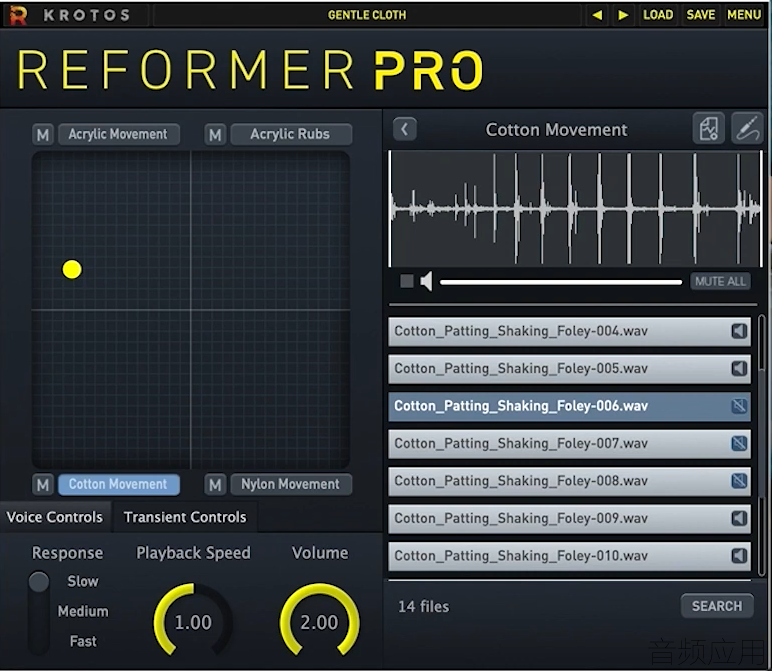Click MUTE ALL button
Screen dimensions: 772x671
click(x=720, y=281)
